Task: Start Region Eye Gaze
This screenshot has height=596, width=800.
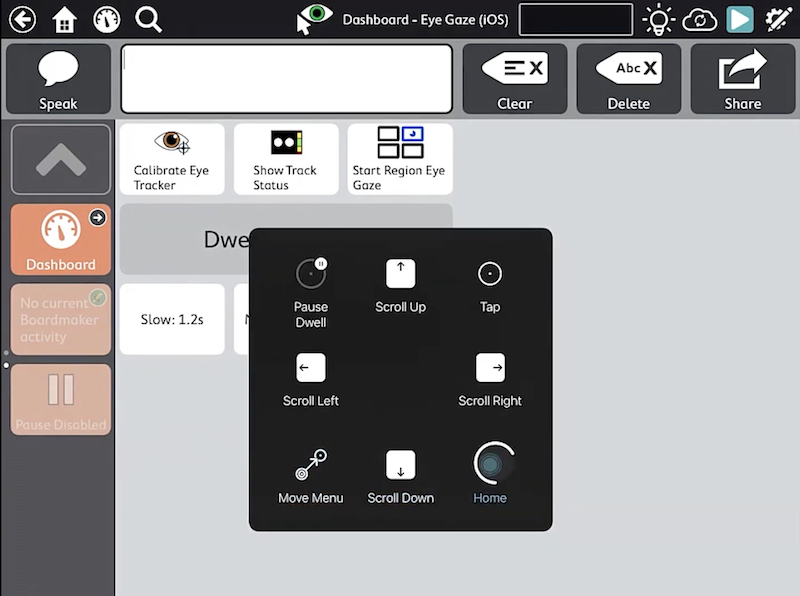Action: click(x=399, y=159)
